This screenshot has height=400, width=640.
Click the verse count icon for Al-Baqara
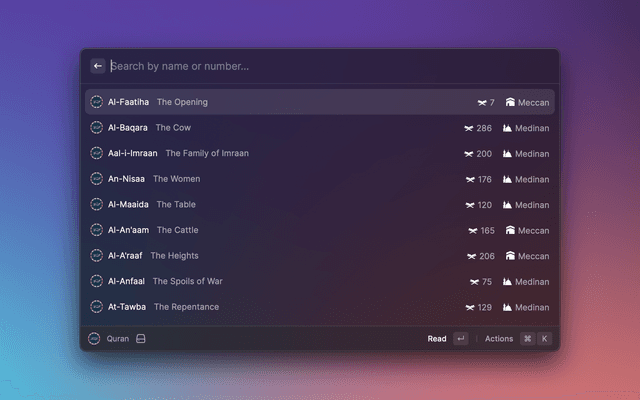click(469, 128)
